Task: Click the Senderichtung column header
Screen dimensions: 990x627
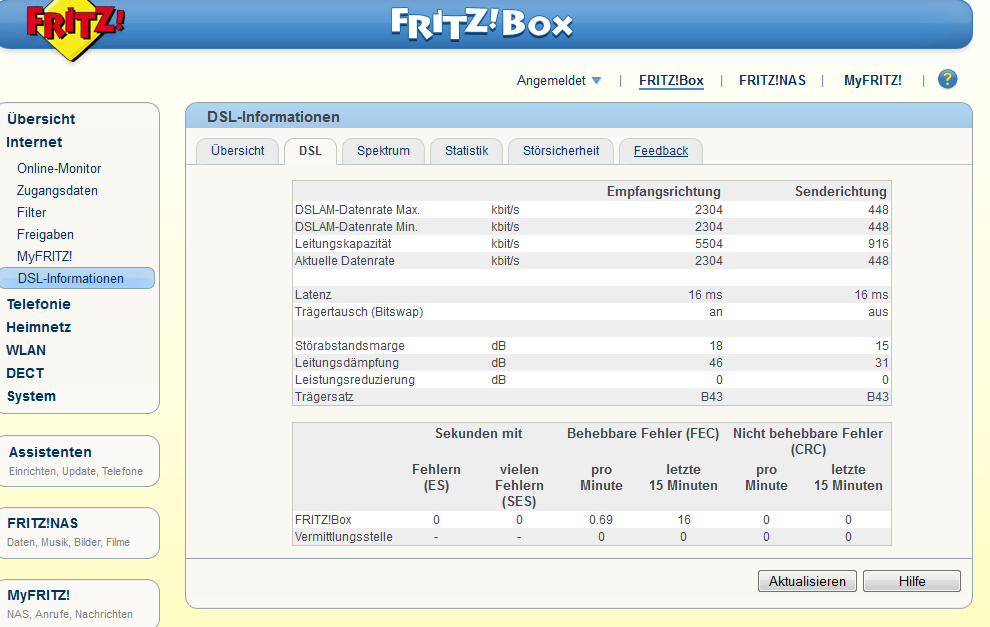Action: 840,191
